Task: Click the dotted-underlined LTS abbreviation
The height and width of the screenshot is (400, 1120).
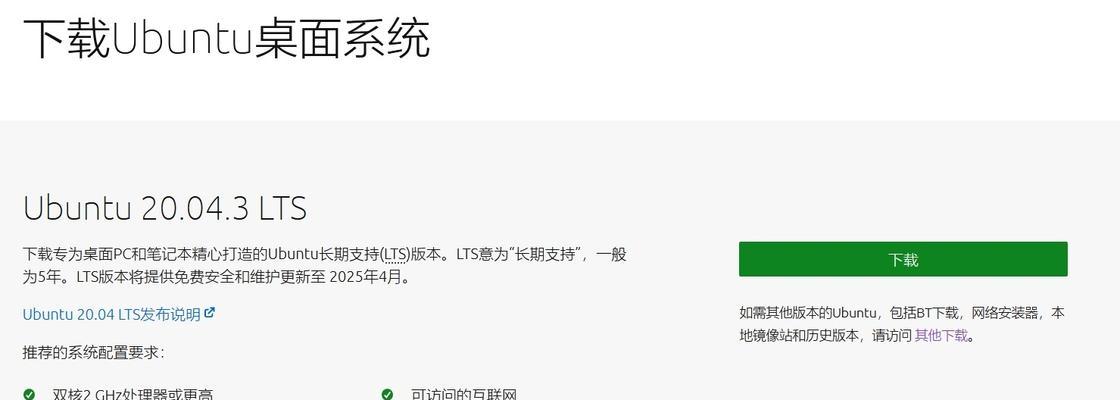Action: click(395, 254)
